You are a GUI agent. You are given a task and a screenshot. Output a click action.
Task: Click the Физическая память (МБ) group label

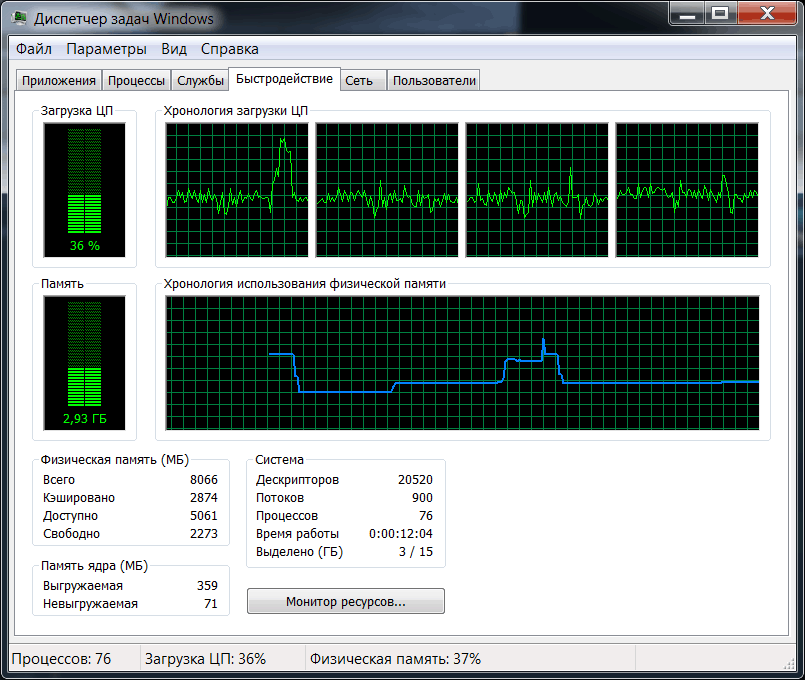(114, 460)
